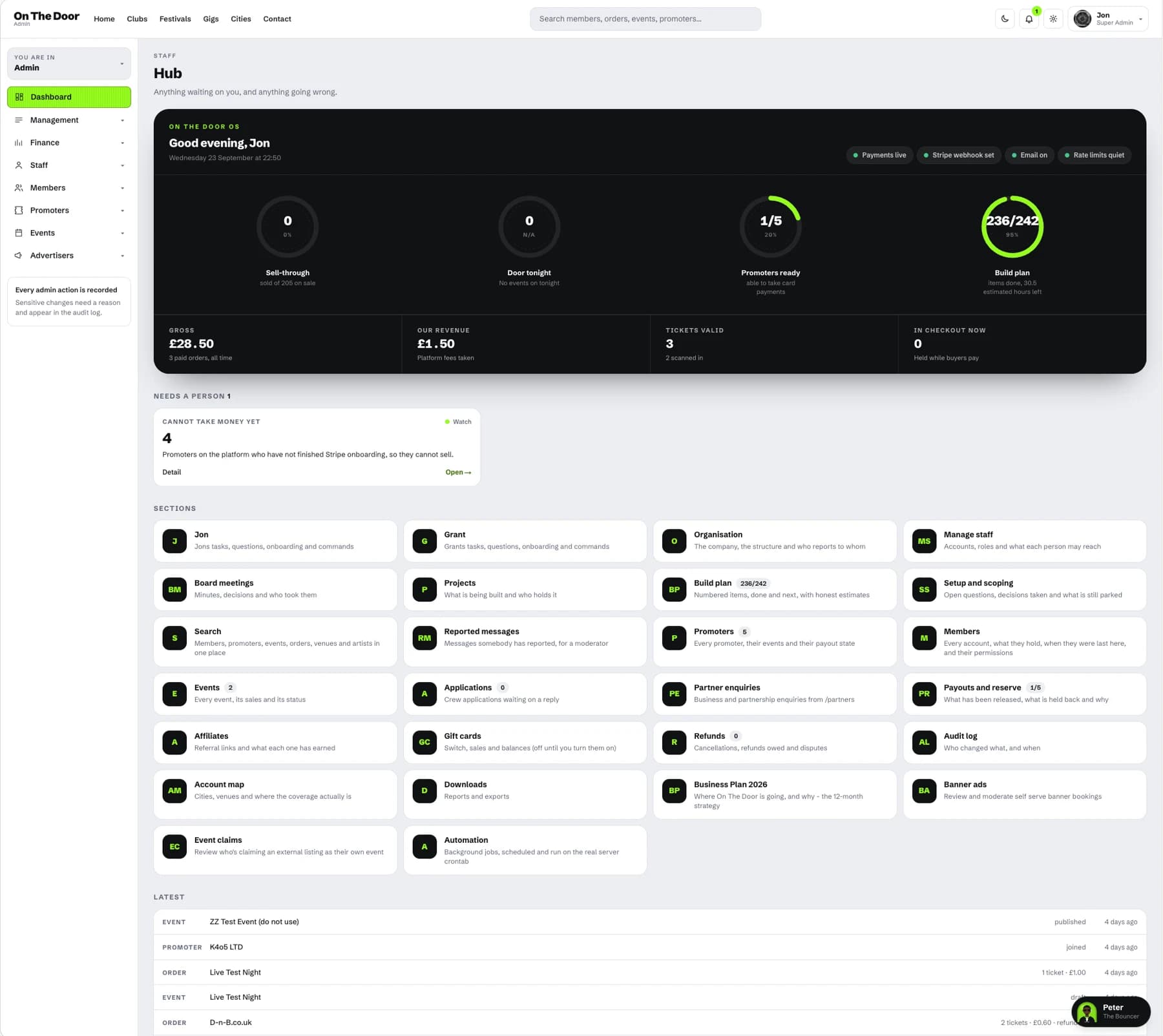The height and width of the screenshot is (1036, 1163).
Task: Open the Audit log AL icon
Action: (x=924, y=742)
